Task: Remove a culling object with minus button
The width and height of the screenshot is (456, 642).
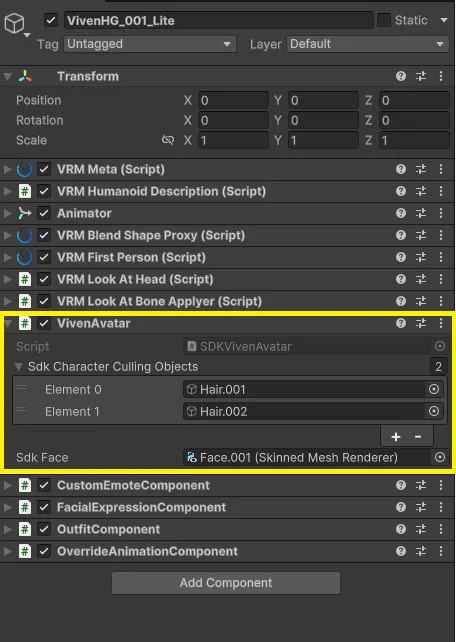Action: pyautogui.click(x=418, y=436)
